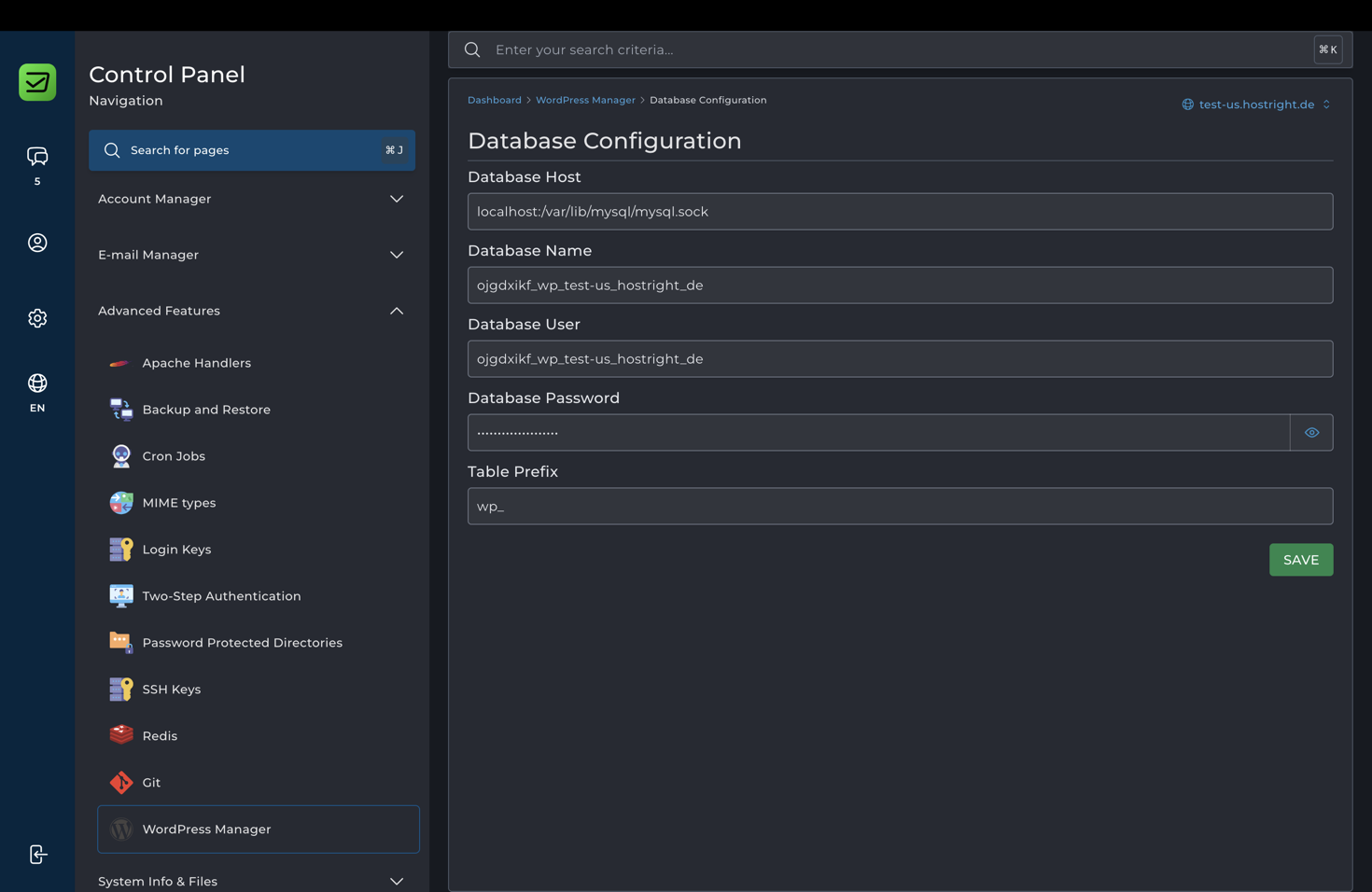Click the 'Control Panel' title text
The height and width of the screenshot is (892, 1372).
[167, 75]
